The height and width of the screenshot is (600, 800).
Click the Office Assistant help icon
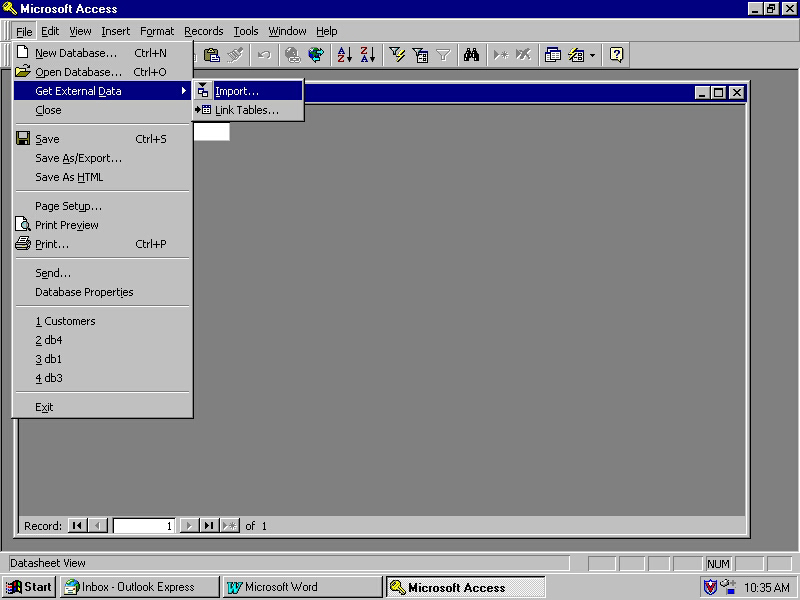[616, 55]
